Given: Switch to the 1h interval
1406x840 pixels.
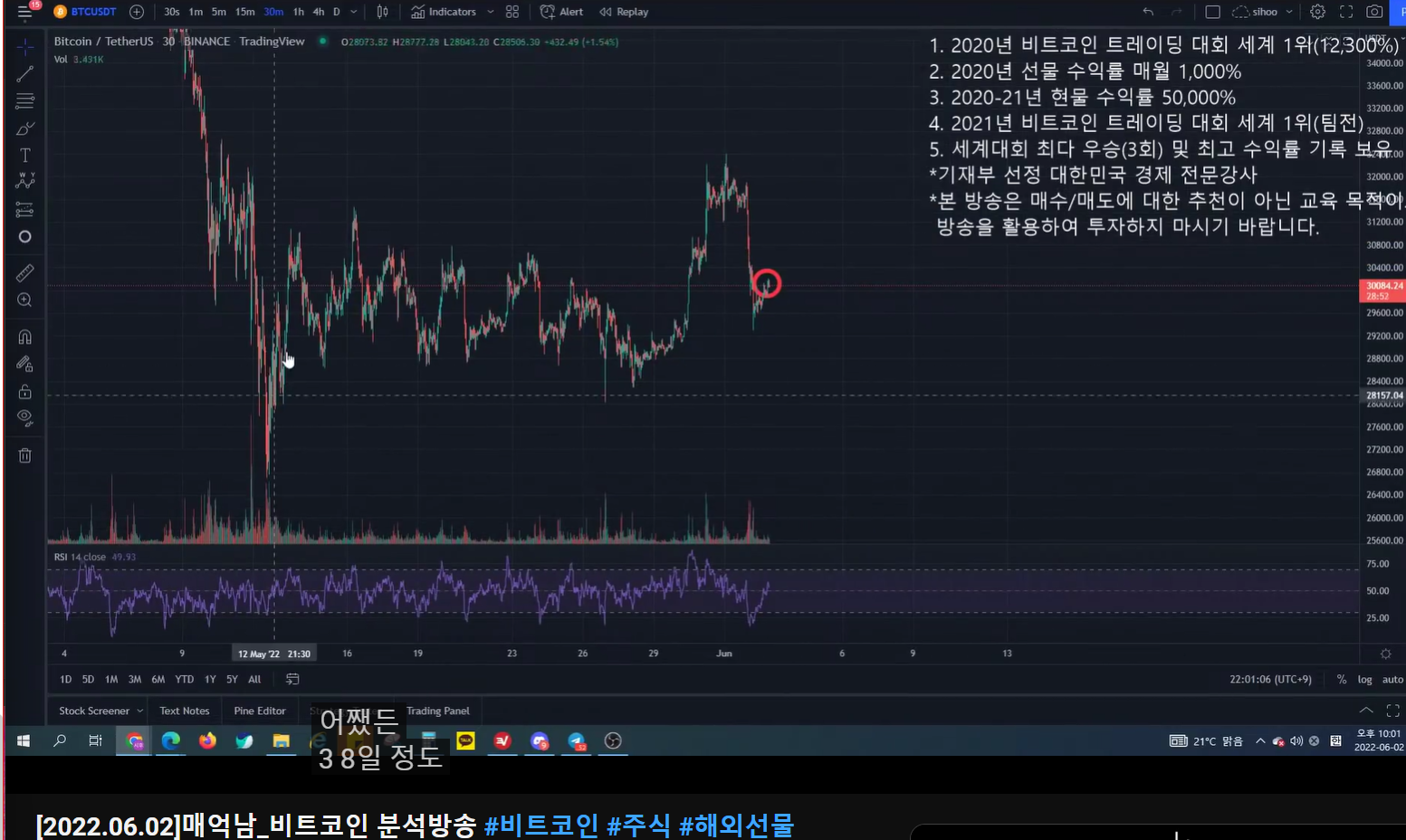Looking at the screenshot, I should click(x=298, y=12).
